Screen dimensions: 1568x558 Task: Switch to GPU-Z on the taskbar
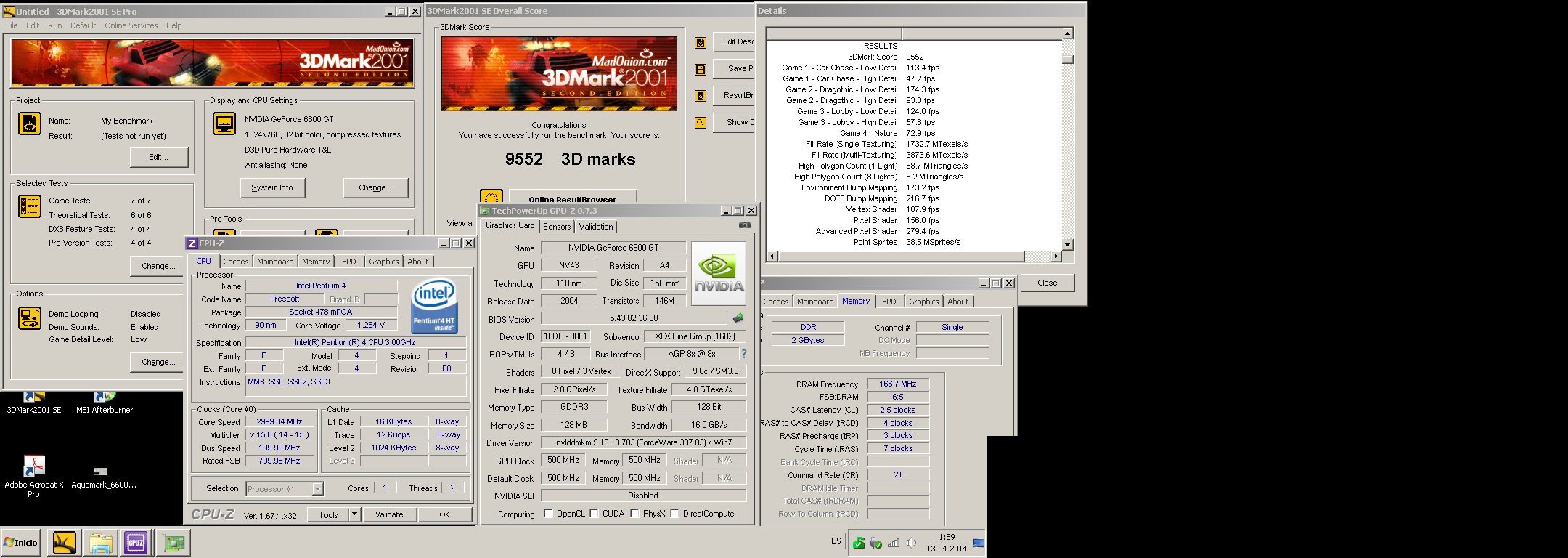(x=174, y=543)
